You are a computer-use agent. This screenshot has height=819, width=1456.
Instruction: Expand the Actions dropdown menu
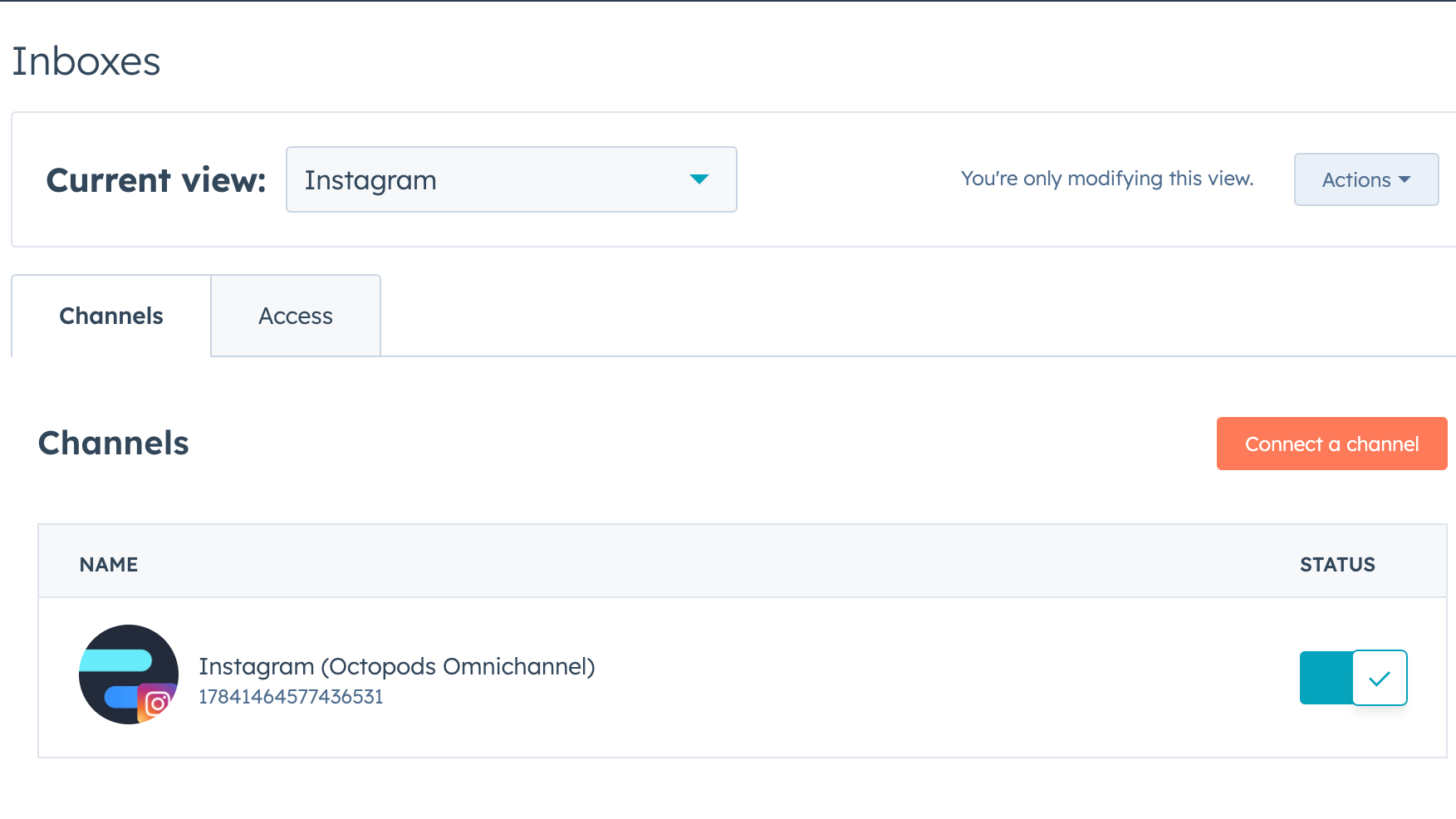coord(1365,179)
